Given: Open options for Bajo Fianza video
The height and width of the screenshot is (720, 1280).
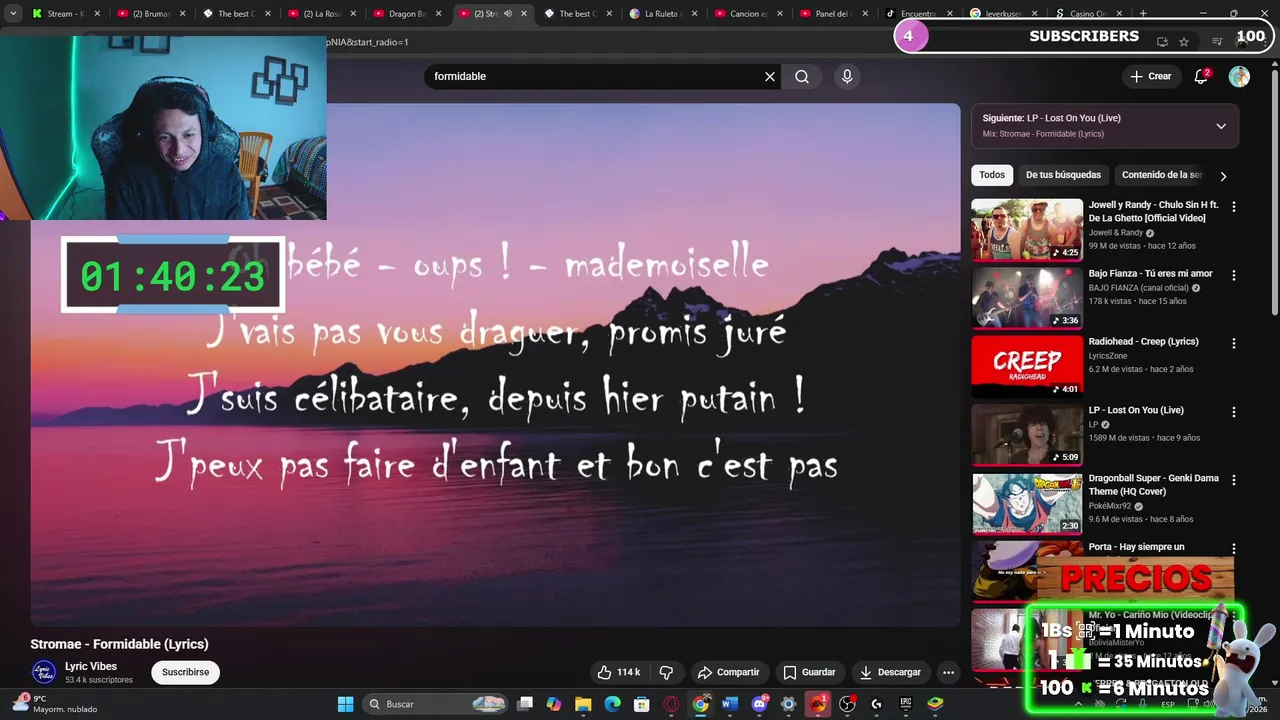Looking at the screenshot, I should (1233, 275).
